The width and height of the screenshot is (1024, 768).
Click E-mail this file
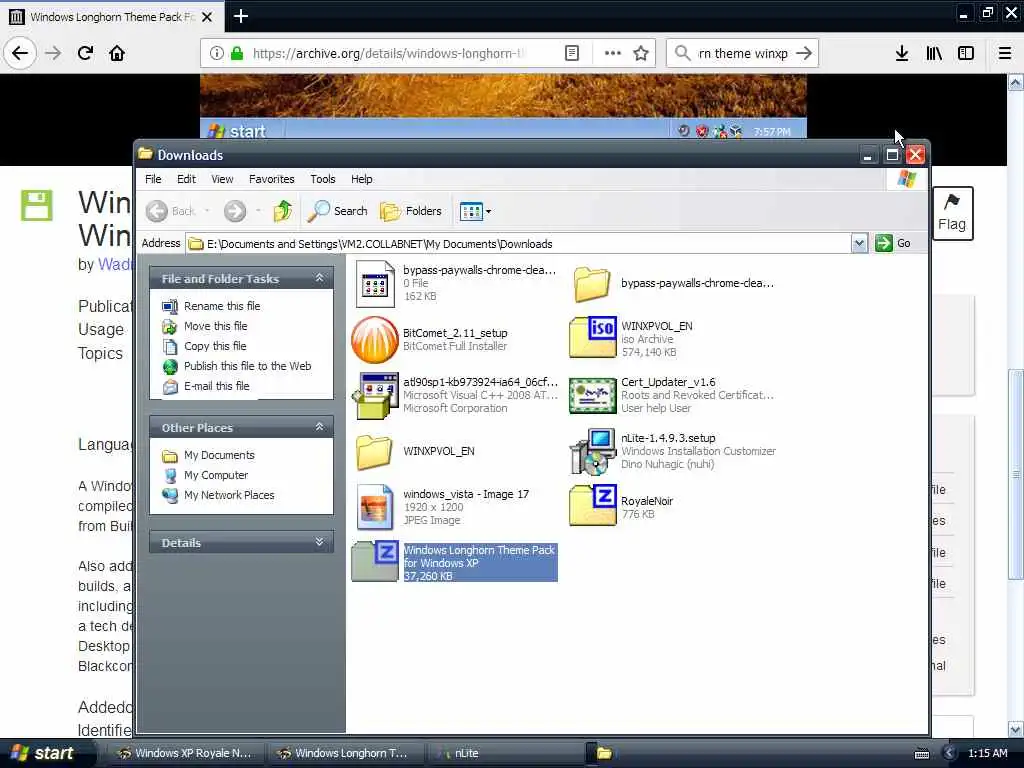pos(217,387)
